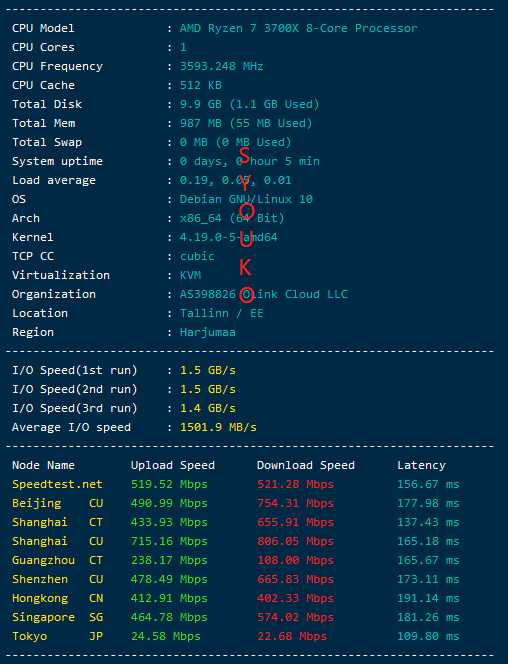Click the Tallinn / EE location text
Image resolution: width=508 pixels, height=664 pixels.
[221, 313]
